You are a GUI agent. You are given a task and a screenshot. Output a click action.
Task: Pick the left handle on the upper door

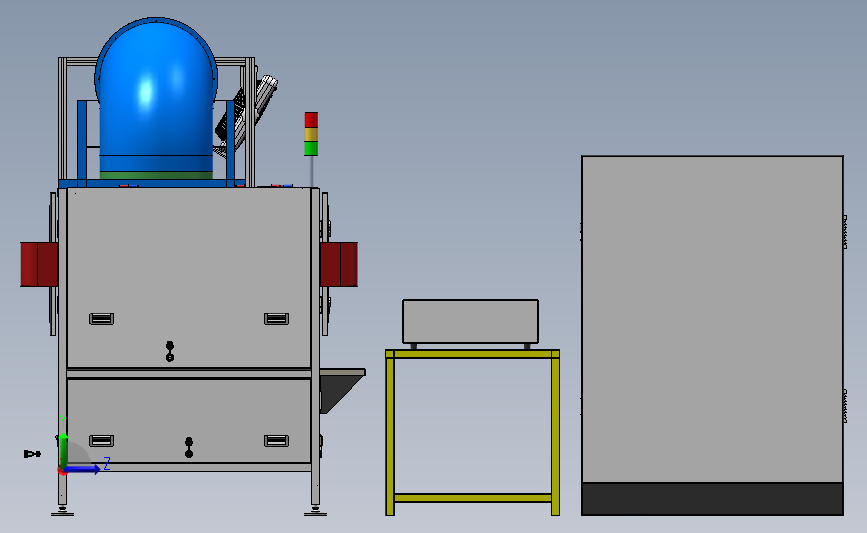click(101, 318)
